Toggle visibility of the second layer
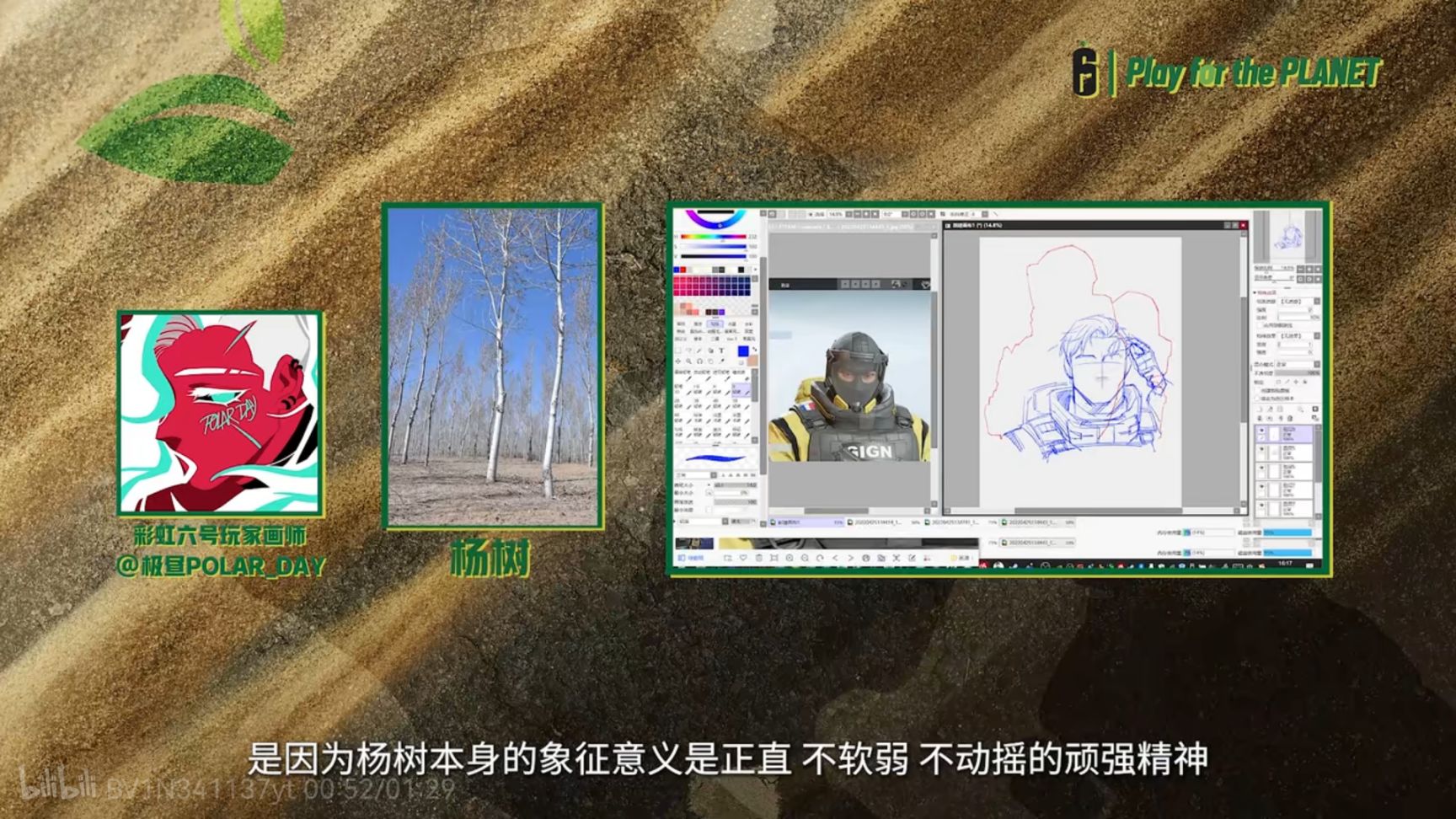 pyautogui.click(x=1261, y=449)
